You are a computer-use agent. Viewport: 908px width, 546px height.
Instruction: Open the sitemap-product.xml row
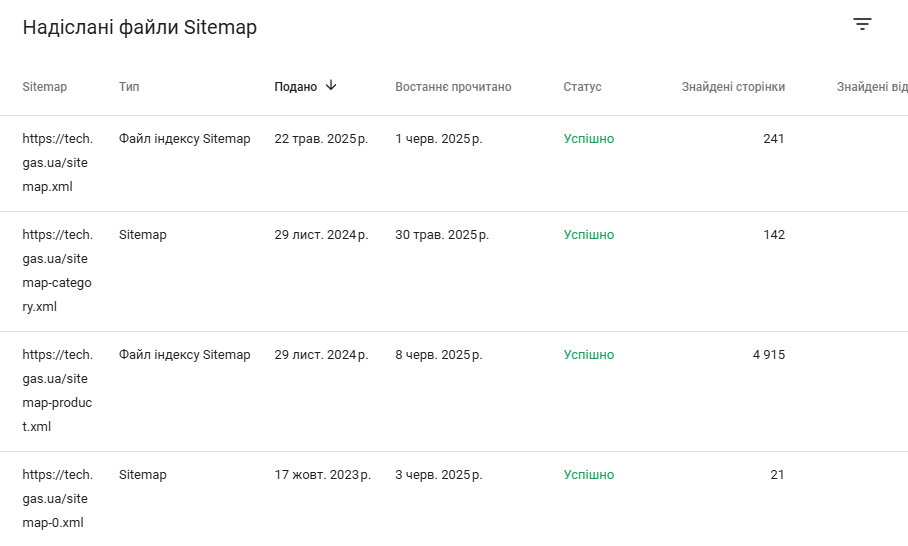[x=454, y=391]
